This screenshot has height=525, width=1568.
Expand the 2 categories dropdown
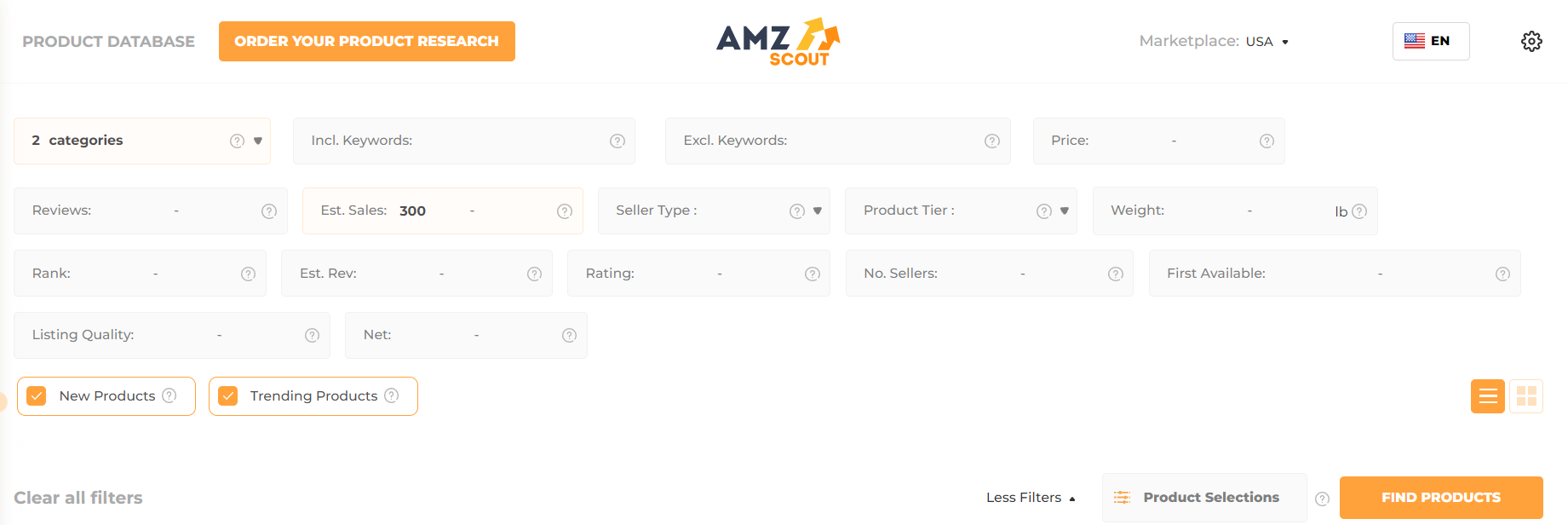click(258, 141)
